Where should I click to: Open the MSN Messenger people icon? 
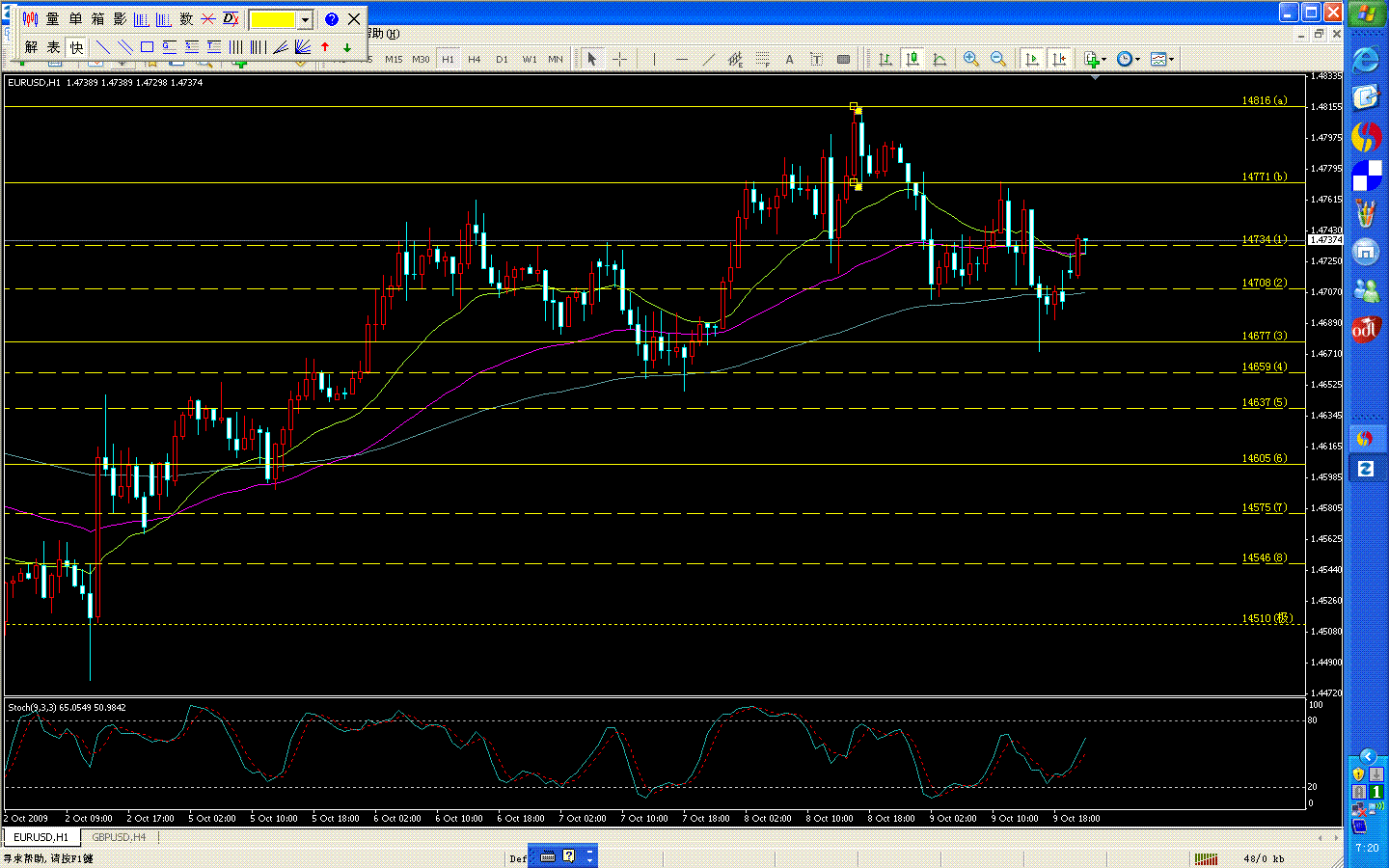[1365, 290]
